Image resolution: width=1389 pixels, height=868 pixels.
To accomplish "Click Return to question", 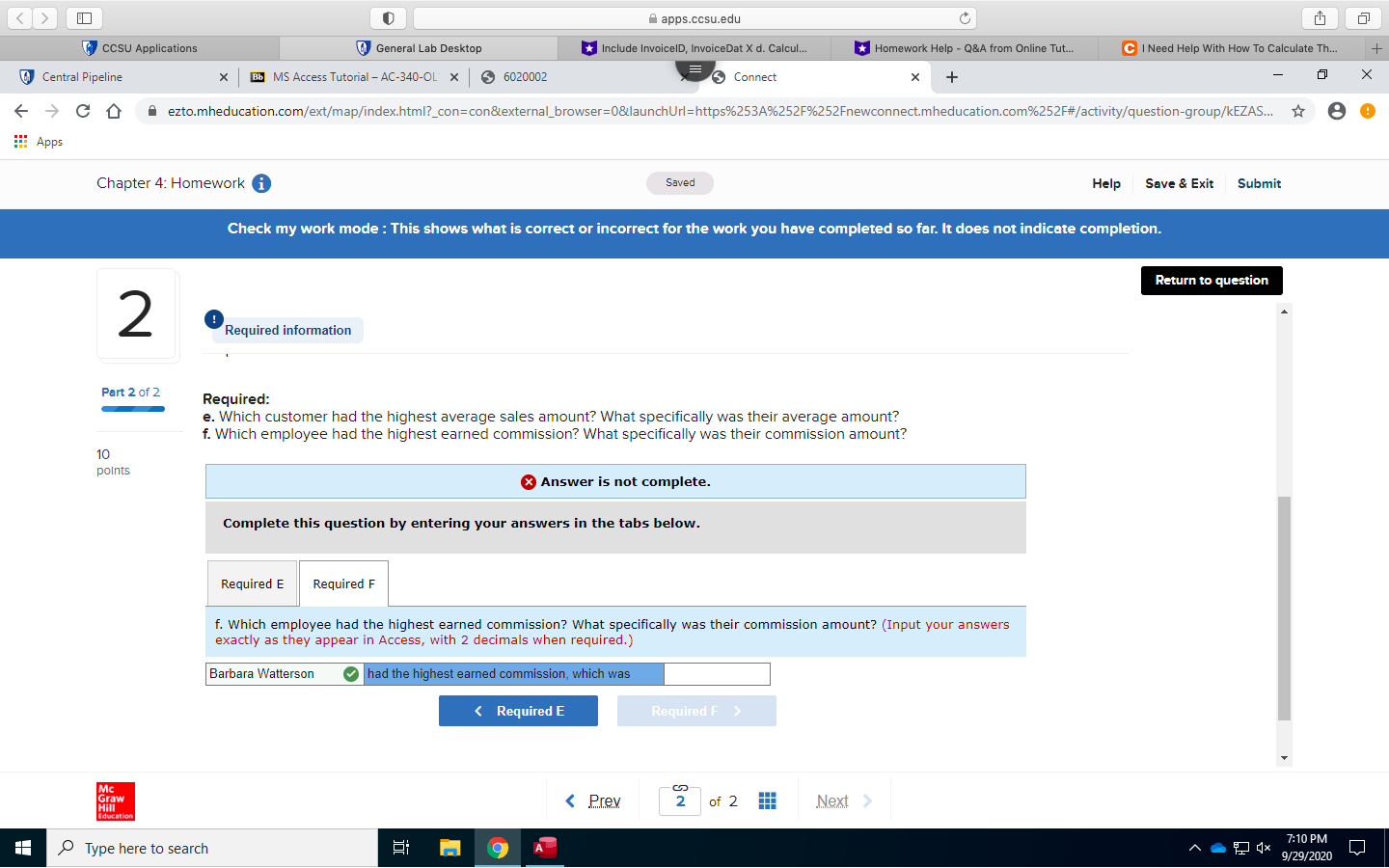I will pyautogui.click(x=1212, y=281).
